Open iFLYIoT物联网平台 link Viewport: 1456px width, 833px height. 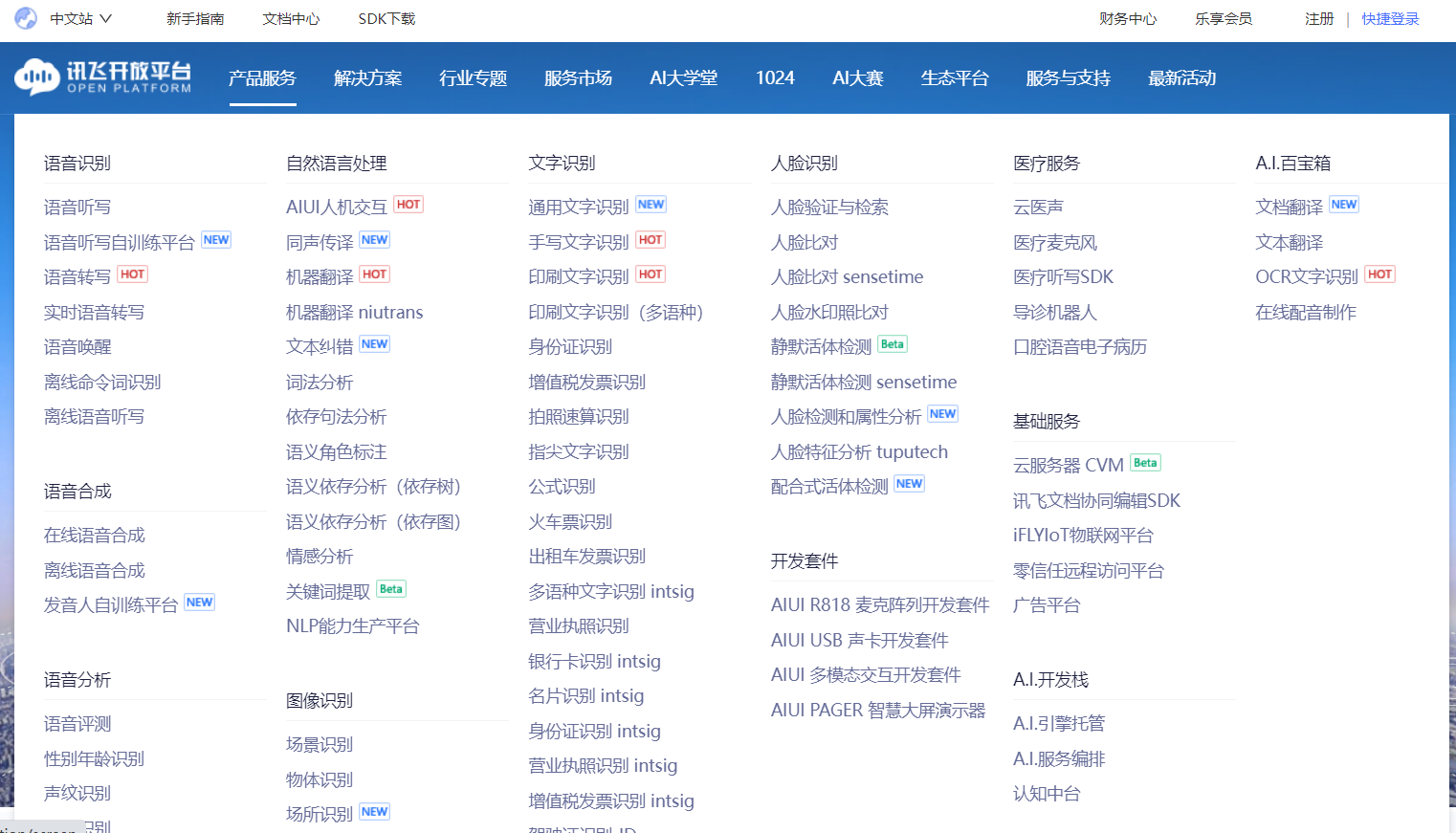point(1083,535)
